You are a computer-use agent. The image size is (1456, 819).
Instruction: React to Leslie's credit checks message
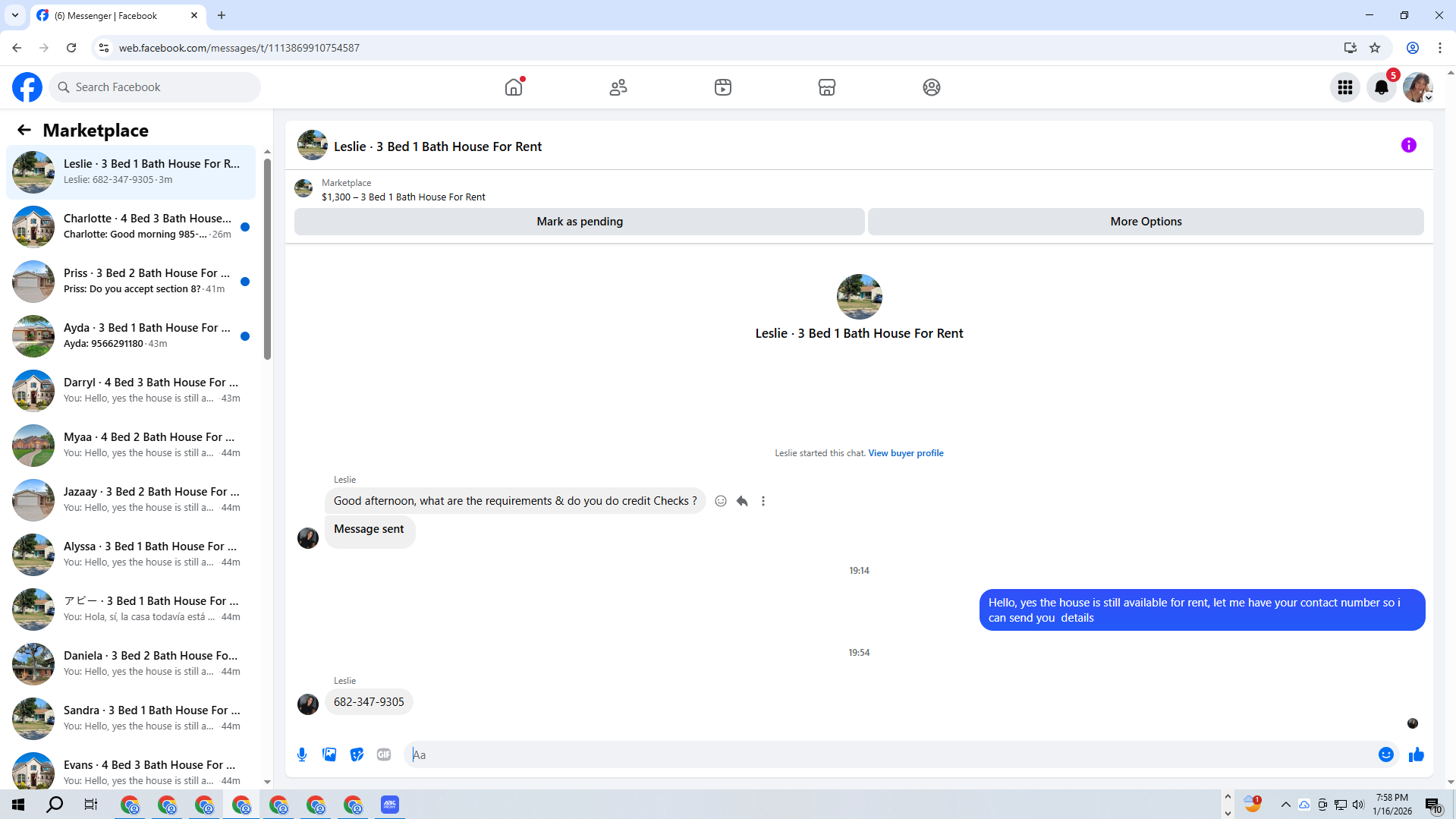coord(721,501)
